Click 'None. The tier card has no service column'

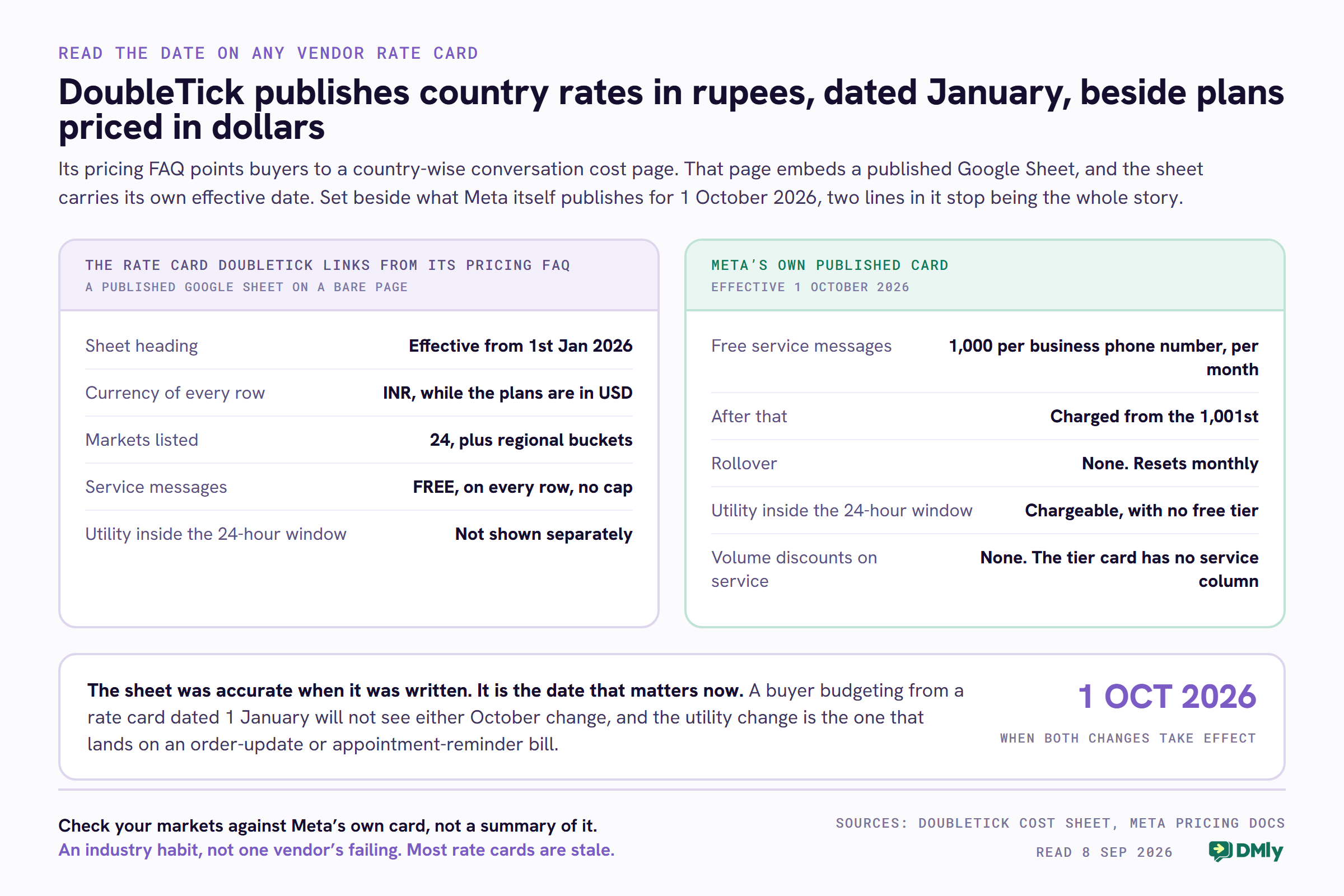(1119, 569)
